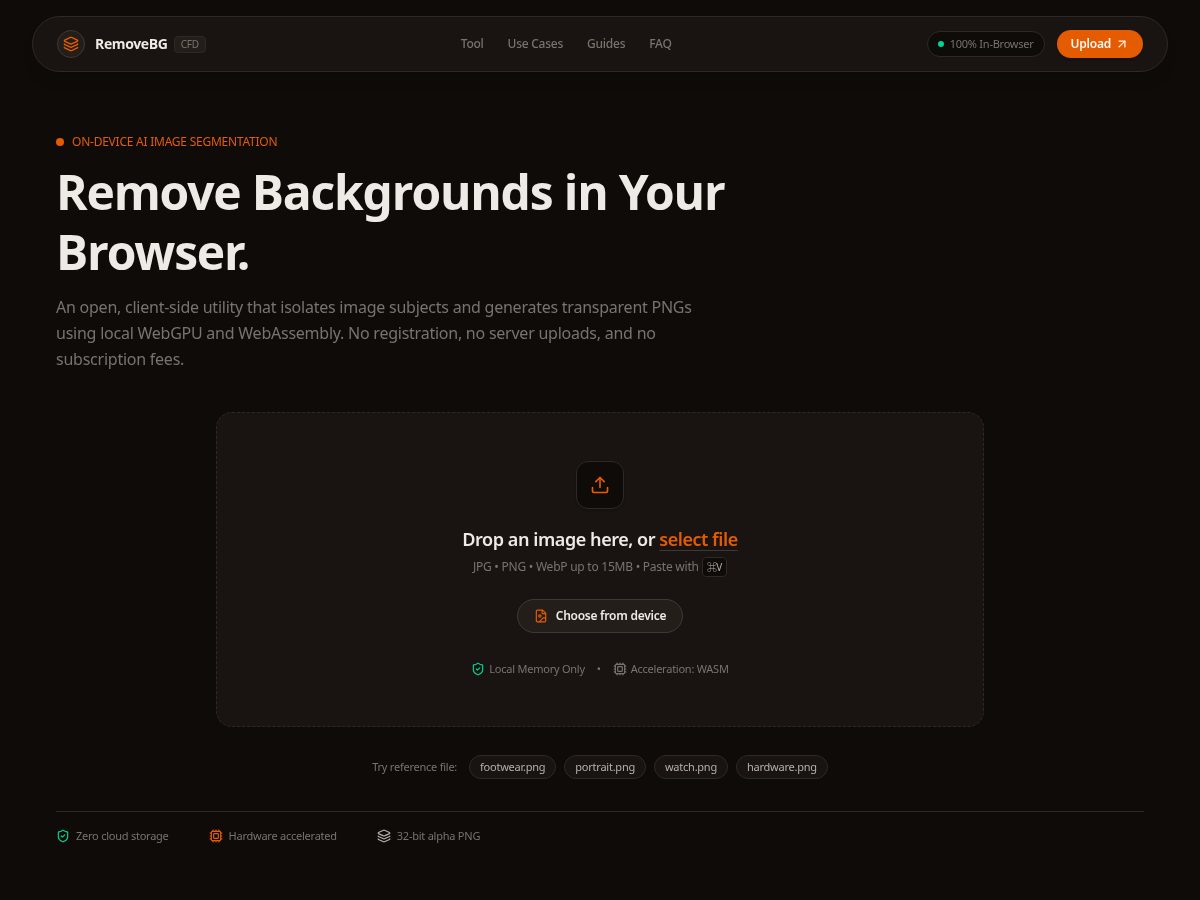
Task: Click the chip icon beside Acceleration: WASM
Action: 620,669
